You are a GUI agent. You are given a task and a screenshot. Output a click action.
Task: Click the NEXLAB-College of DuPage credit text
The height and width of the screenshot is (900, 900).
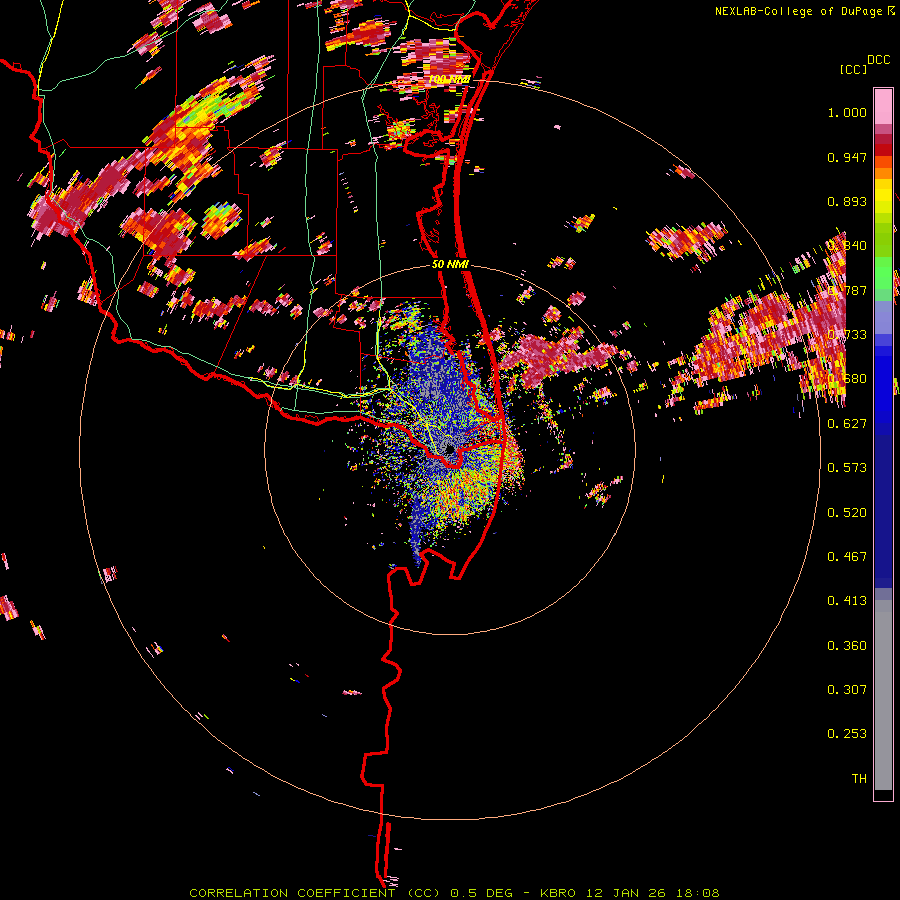coord(800,11)
